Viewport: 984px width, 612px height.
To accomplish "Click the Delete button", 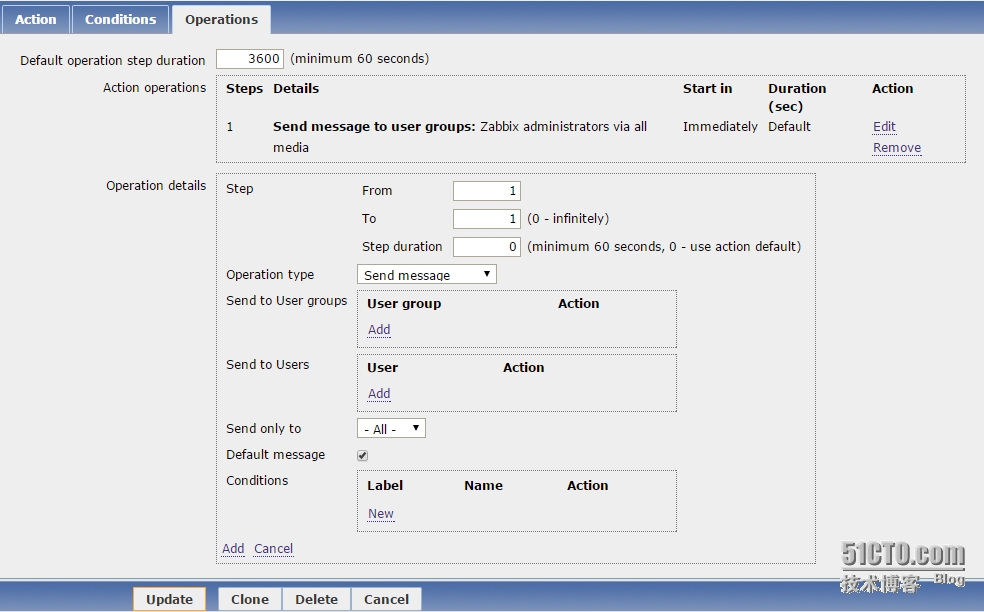I will [316, 599].
